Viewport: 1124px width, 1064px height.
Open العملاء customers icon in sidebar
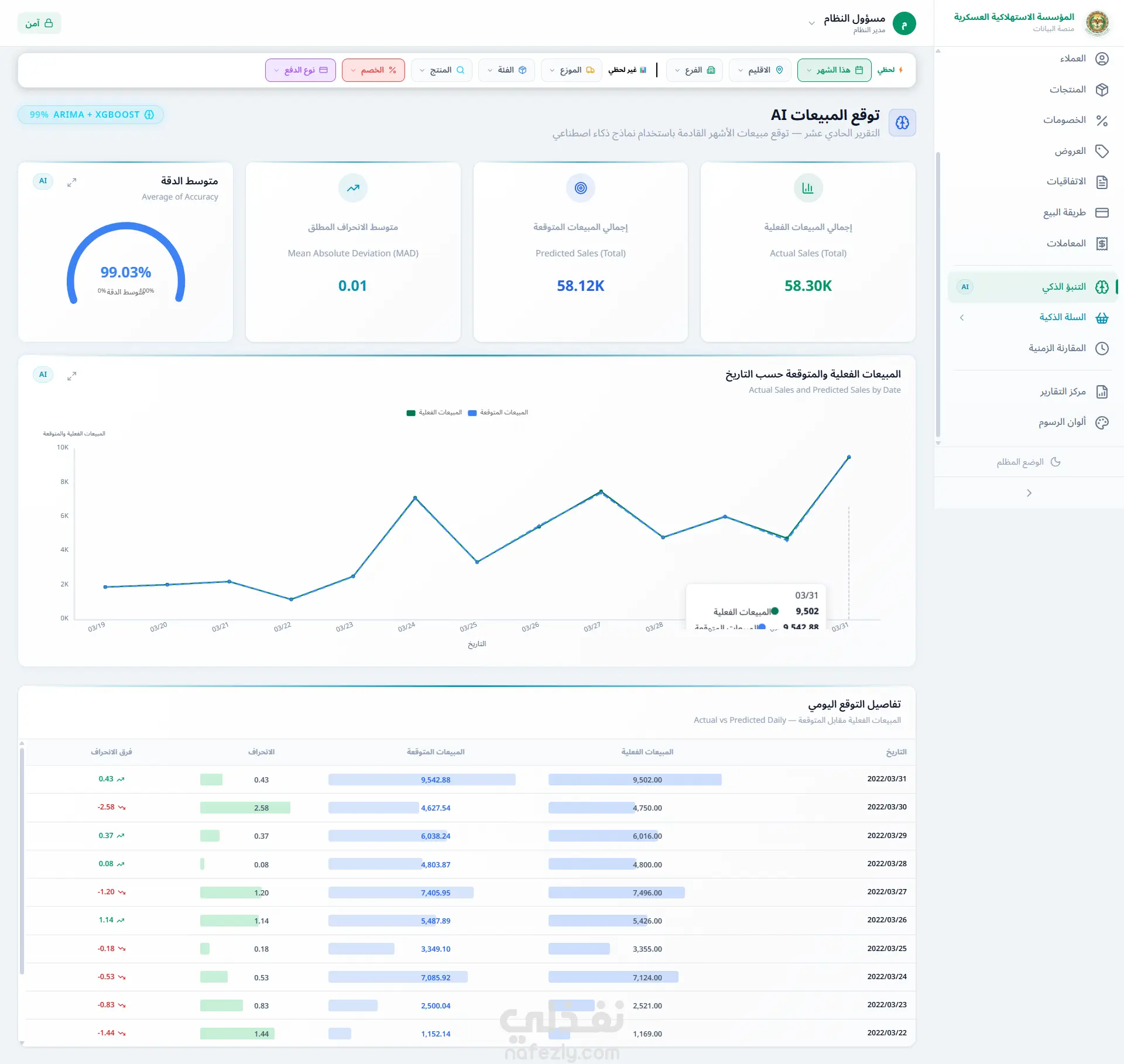point(1102,59)
